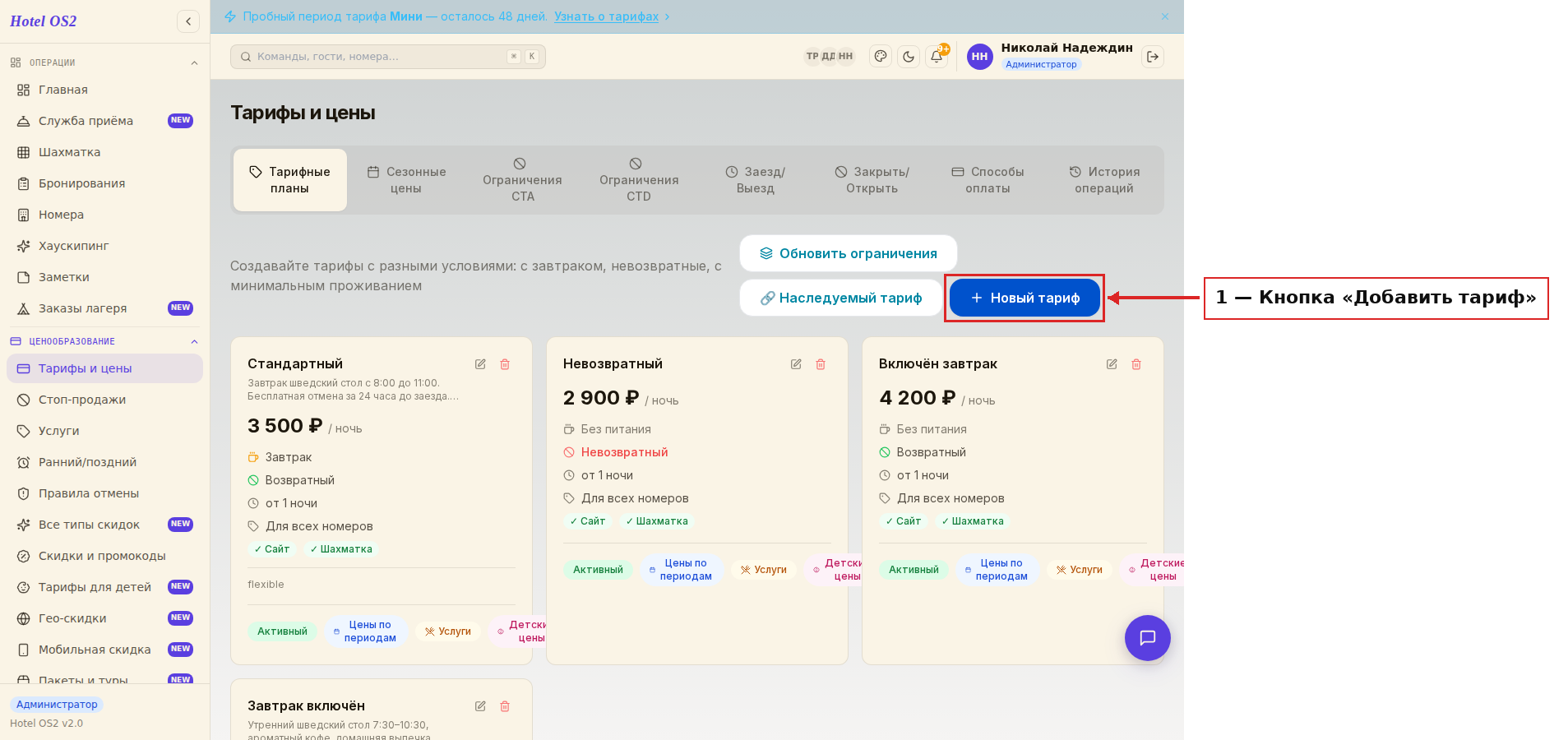Screen dimensions: 1568x740
Task: Edit the Невозвратный tariff
Action: pos(796,364)
